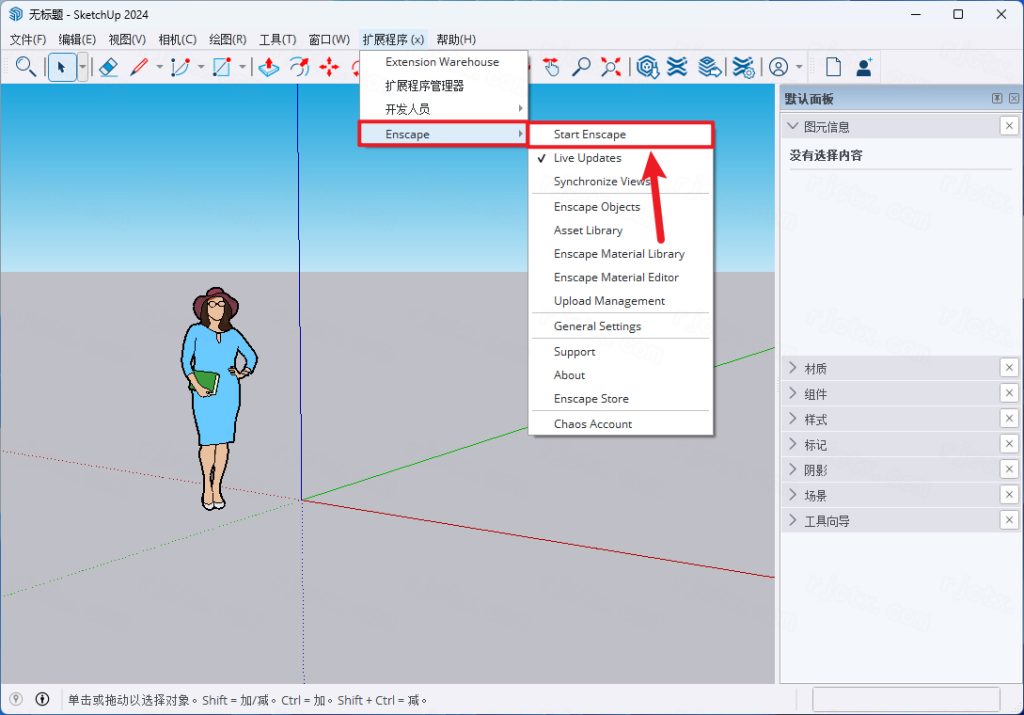The height and width of the screenshot is (715, 1024).
Task: Choose the Arc drawing tool
Action: click(180, 67)
